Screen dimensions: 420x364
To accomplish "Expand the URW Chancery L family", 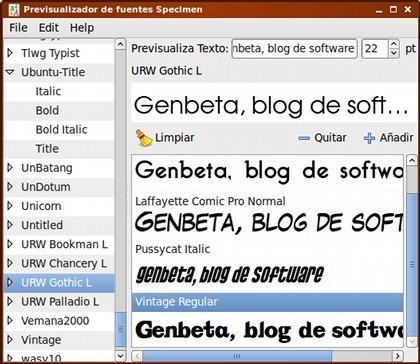I will tap(10, 263).
